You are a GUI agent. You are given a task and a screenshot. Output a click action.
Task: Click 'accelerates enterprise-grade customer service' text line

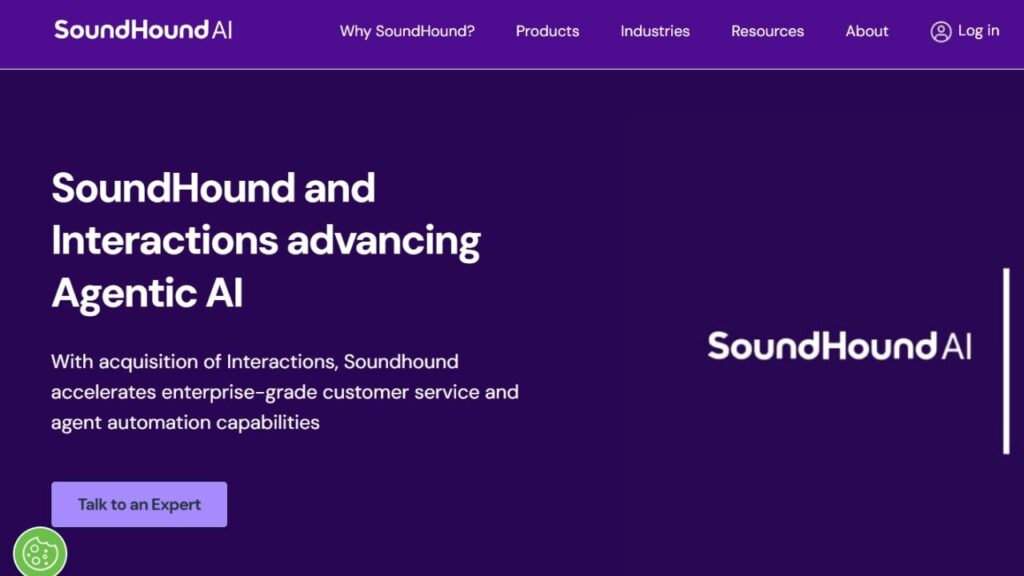coord(284,392)
